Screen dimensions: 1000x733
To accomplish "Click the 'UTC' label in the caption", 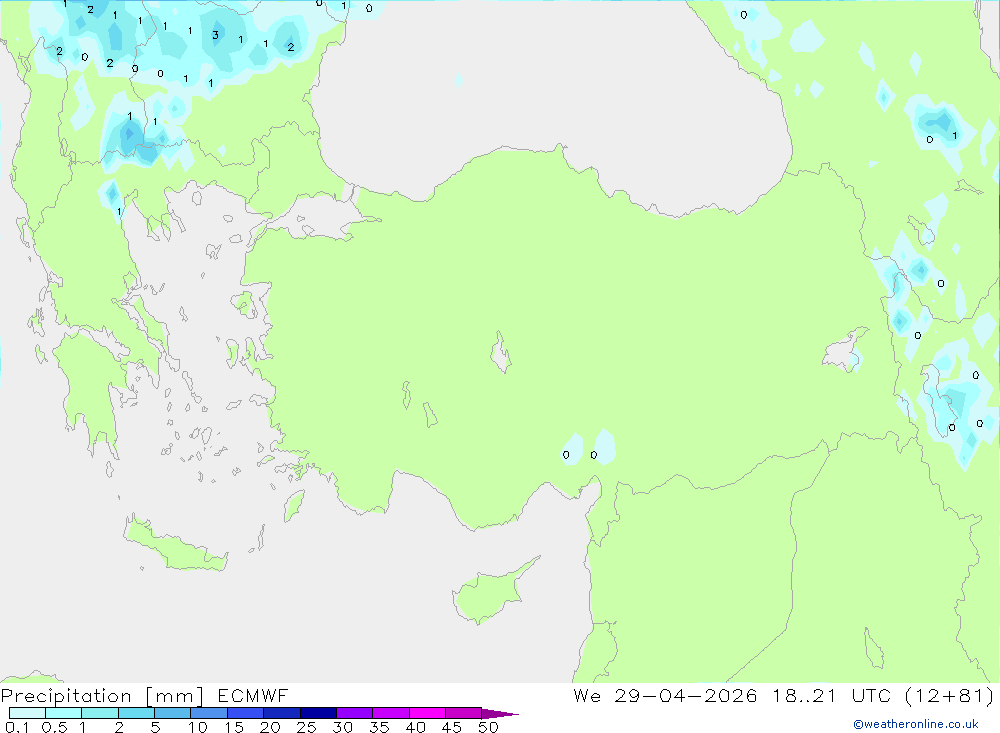I will point(871,695).
